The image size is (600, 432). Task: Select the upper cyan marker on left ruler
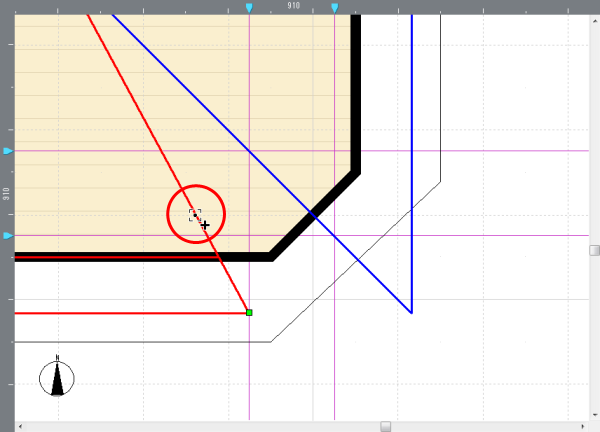point(8,151)
